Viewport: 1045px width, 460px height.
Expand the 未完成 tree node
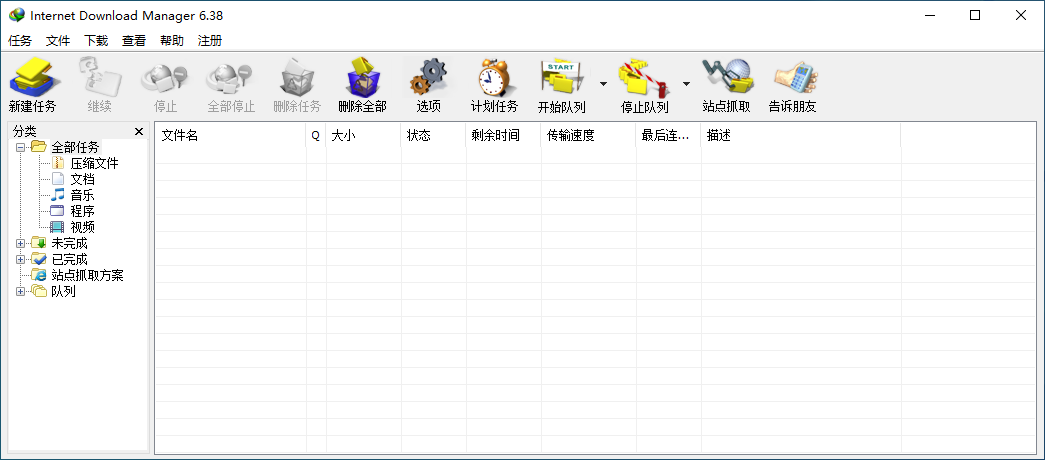pos(21,243)
